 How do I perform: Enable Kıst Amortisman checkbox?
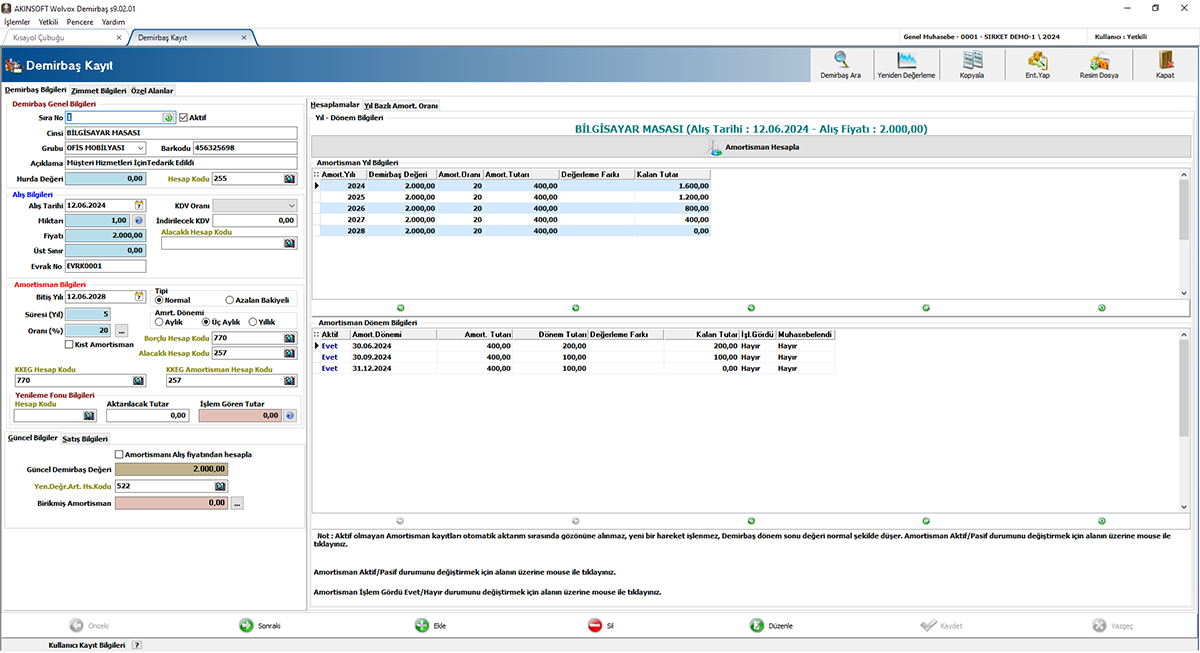[69, 345]
